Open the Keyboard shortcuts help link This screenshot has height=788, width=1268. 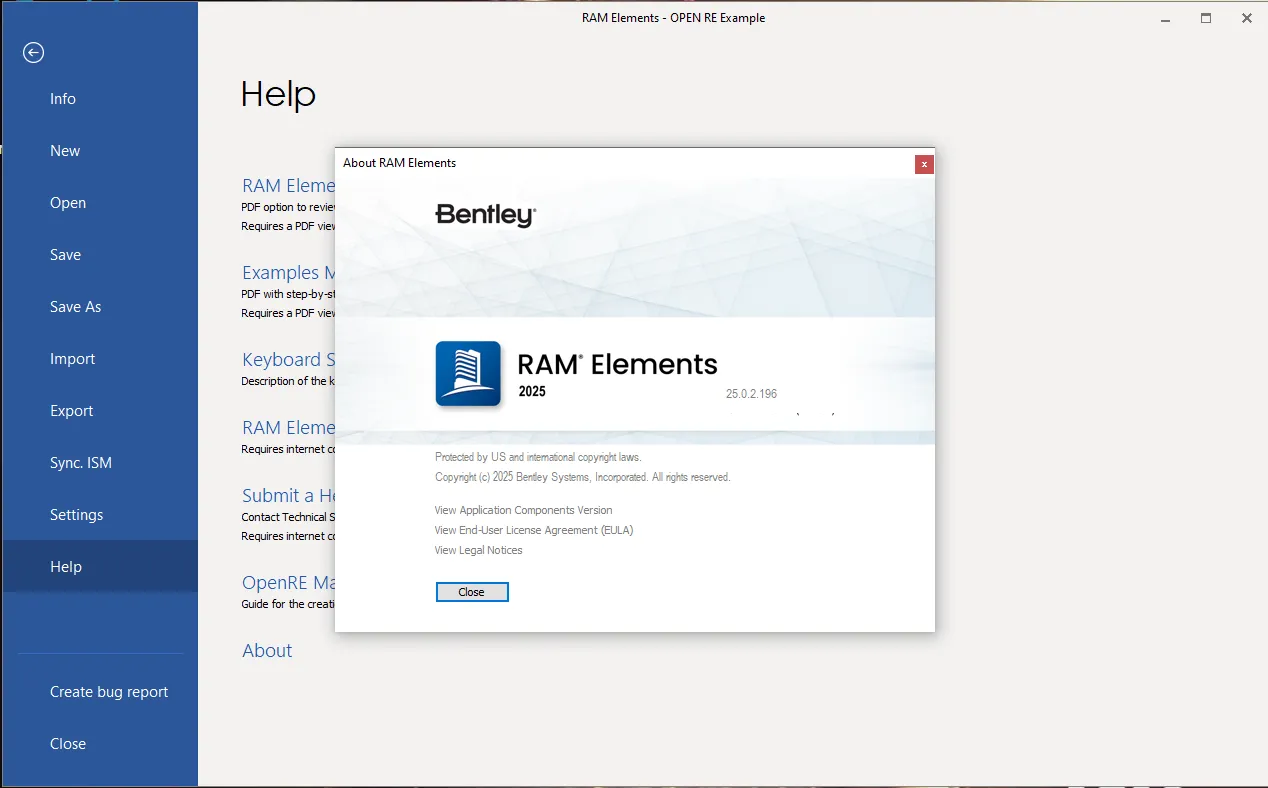(x=288, y=359)
